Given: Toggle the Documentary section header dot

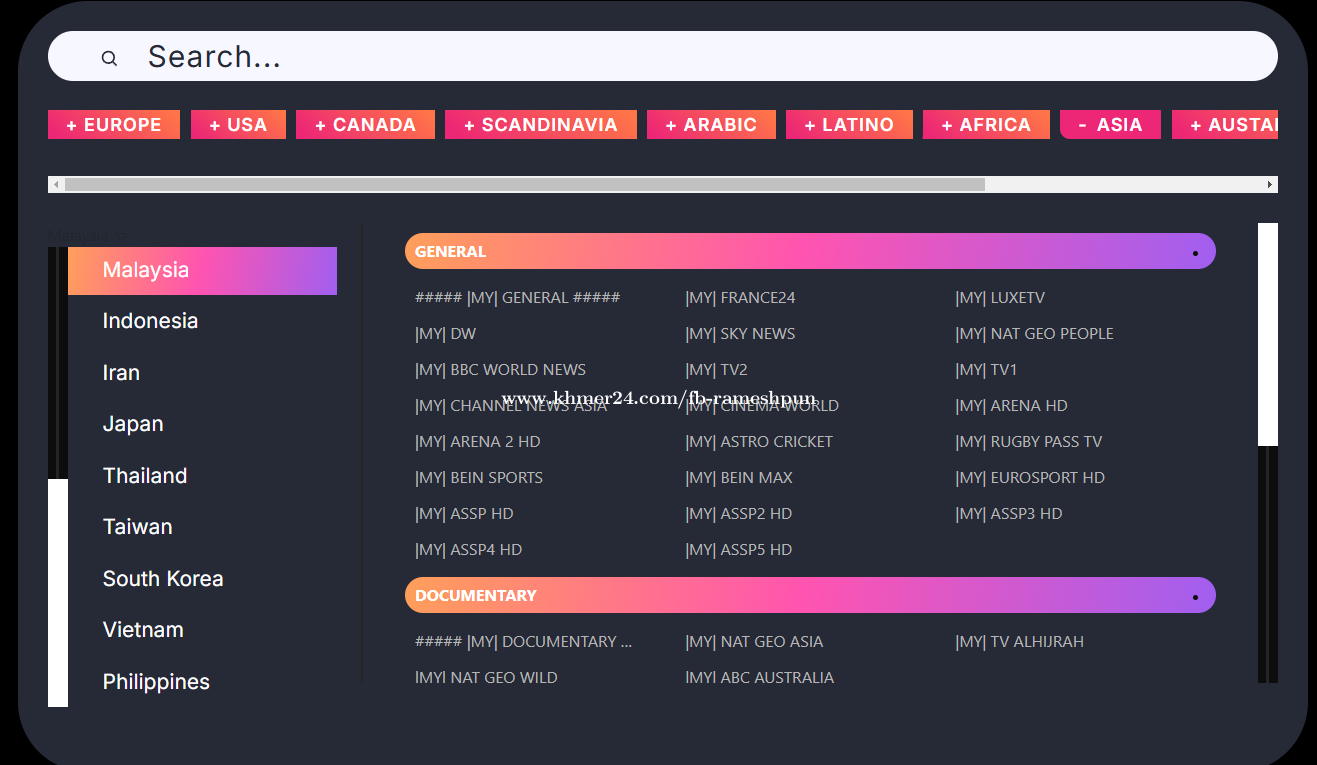Looking at the screenshot, I should pyautogui.click(x=1195, y=597).
